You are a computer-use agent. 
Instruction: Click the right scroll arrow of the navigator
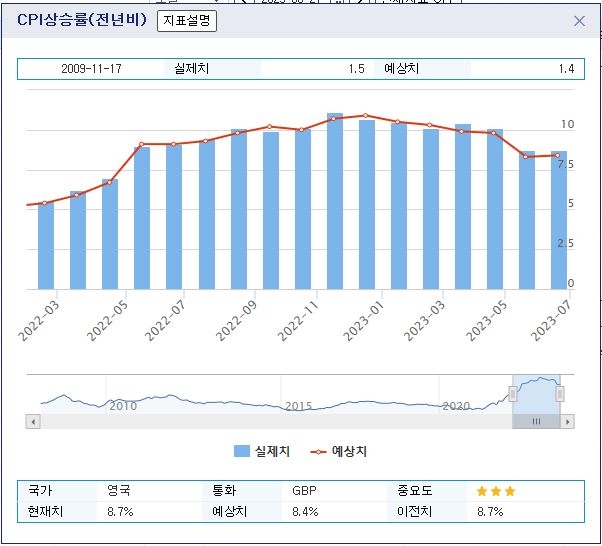(567, 422)
